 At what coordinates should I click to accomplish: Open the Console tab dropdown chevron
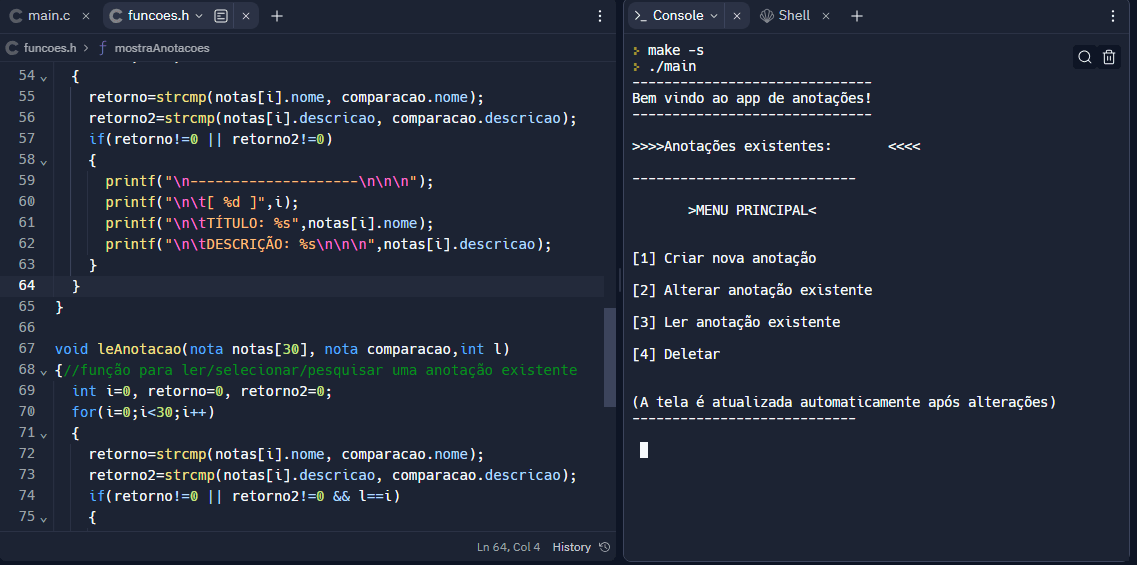coord(714,16)
